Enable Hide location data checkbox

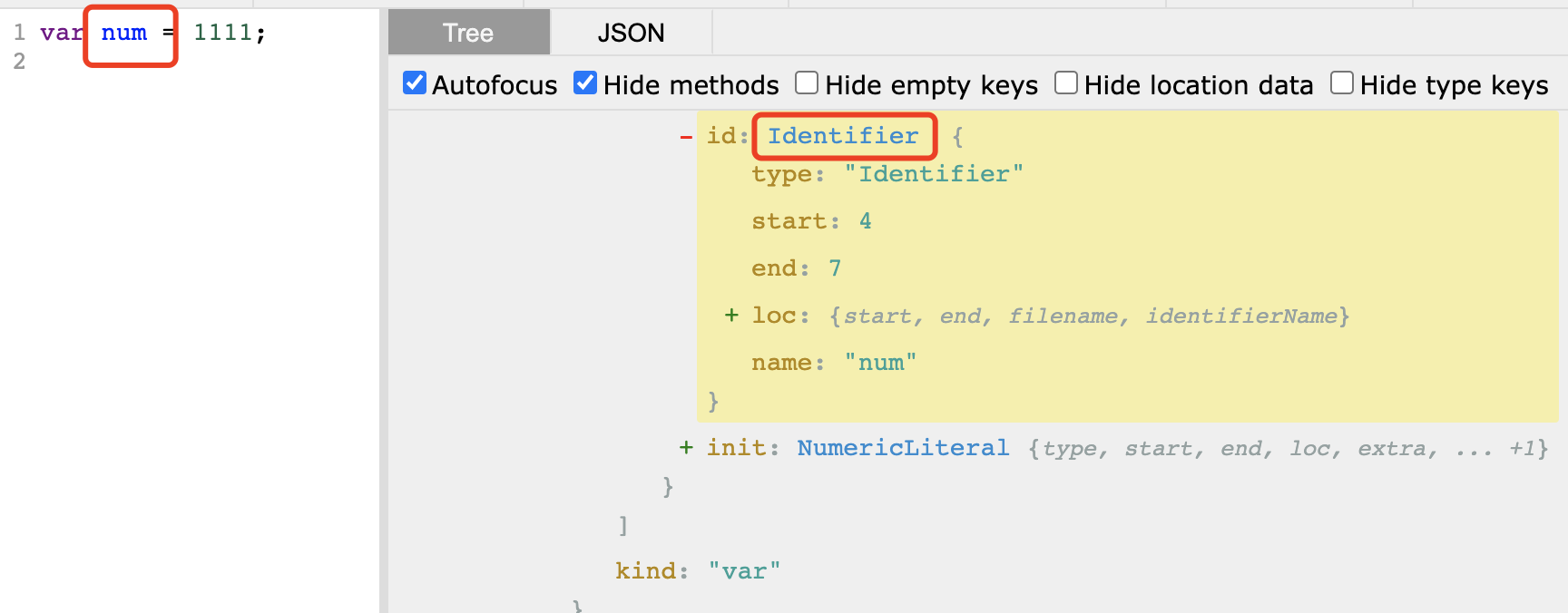point(1066,83)
